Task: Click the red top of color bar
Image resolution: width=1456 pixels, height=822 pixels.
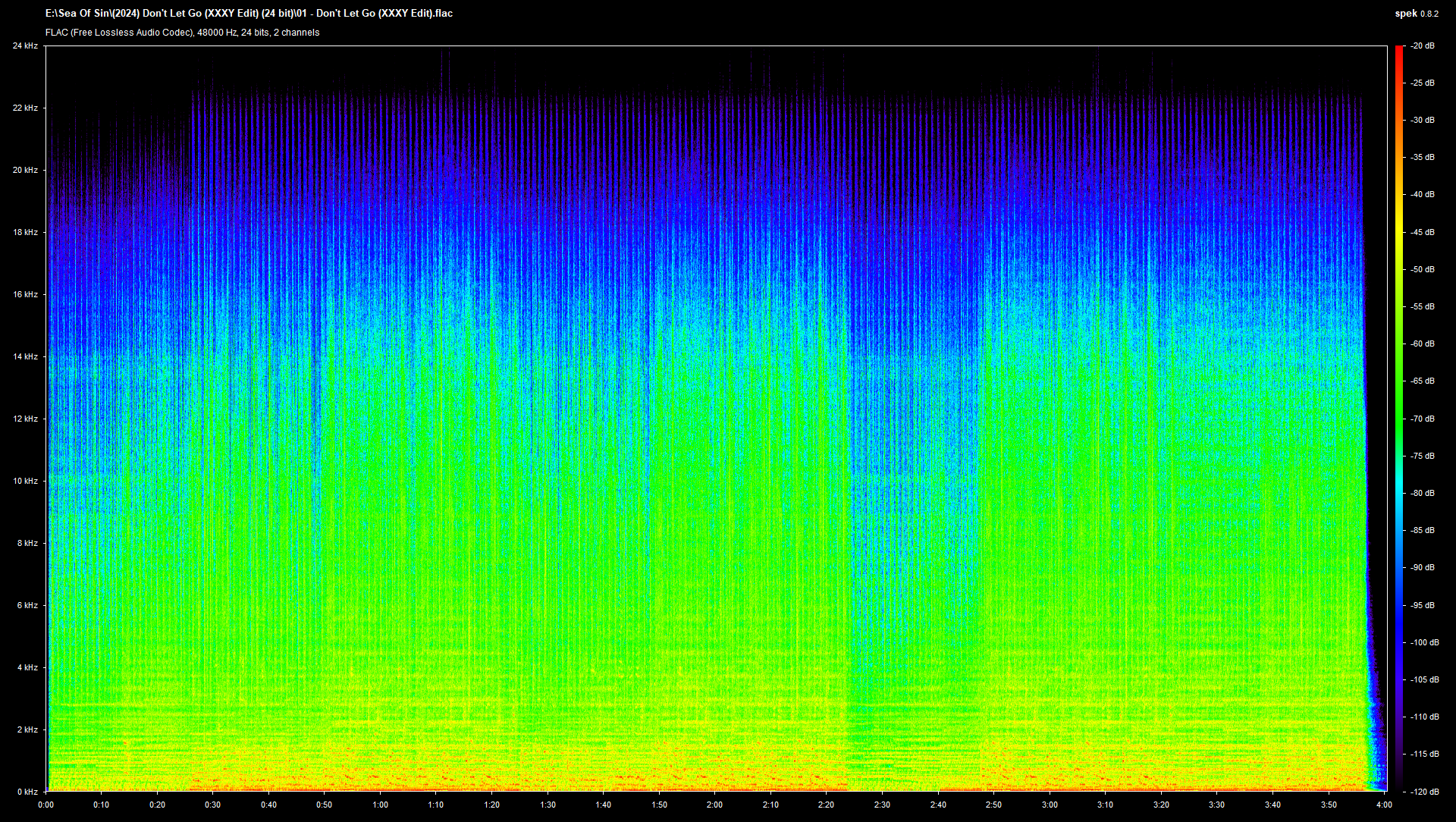Action: (x=1399, y=52)
